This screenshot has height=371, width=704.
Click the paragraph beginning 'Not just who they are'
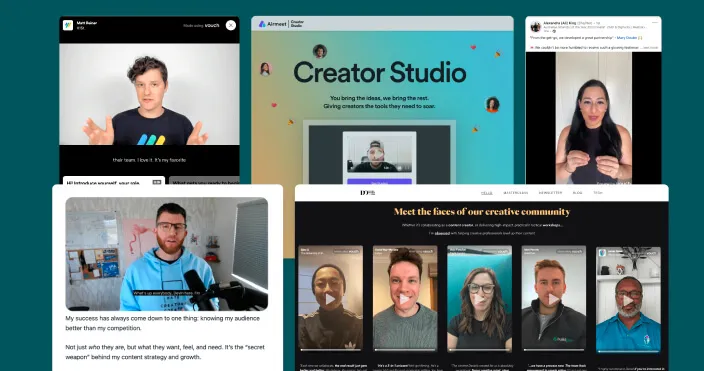[165, 352]
